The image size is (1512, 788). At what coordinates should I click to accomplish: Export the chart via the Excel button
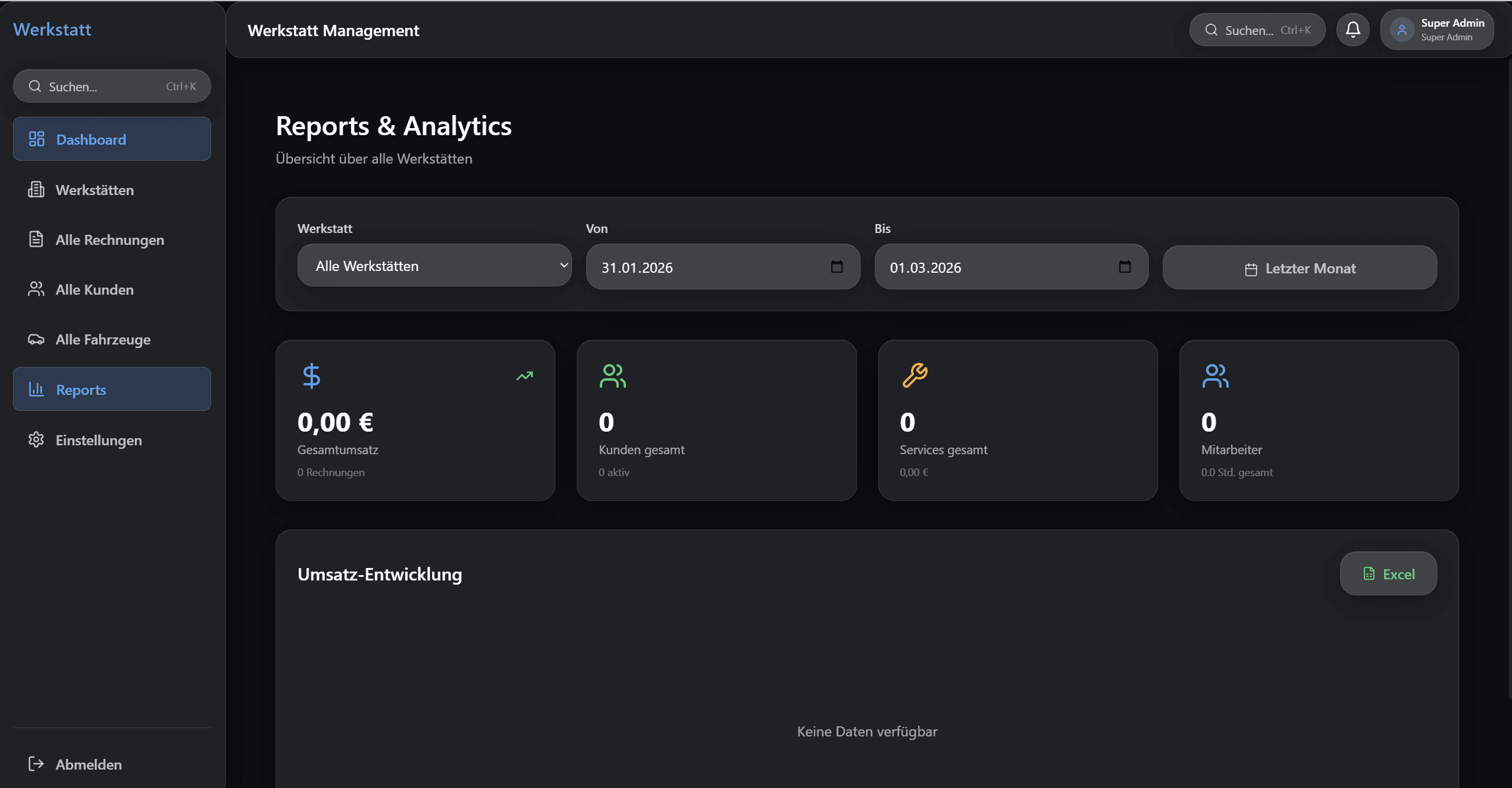1388,573
